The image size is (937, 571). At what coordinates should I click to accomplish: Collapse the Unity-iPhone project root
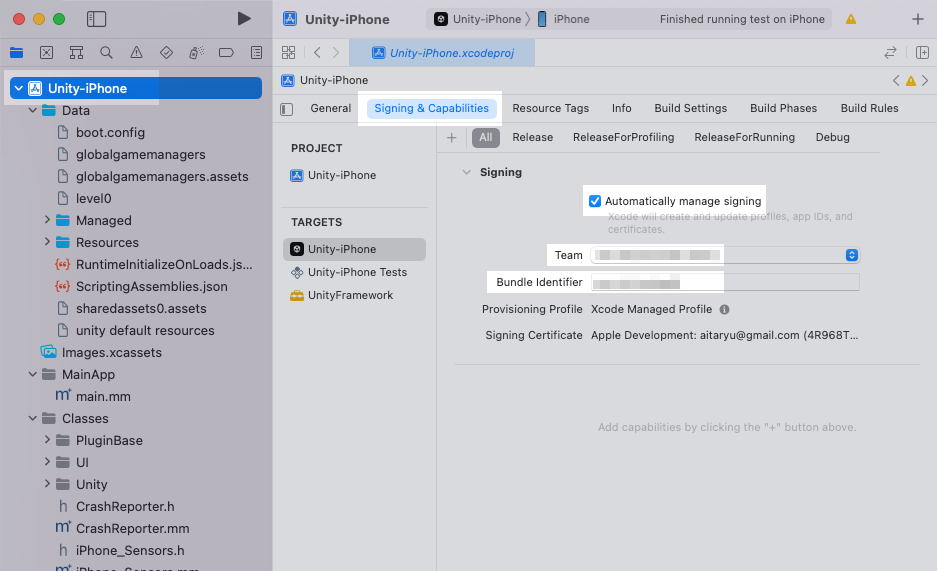click(x=19, y=88)
